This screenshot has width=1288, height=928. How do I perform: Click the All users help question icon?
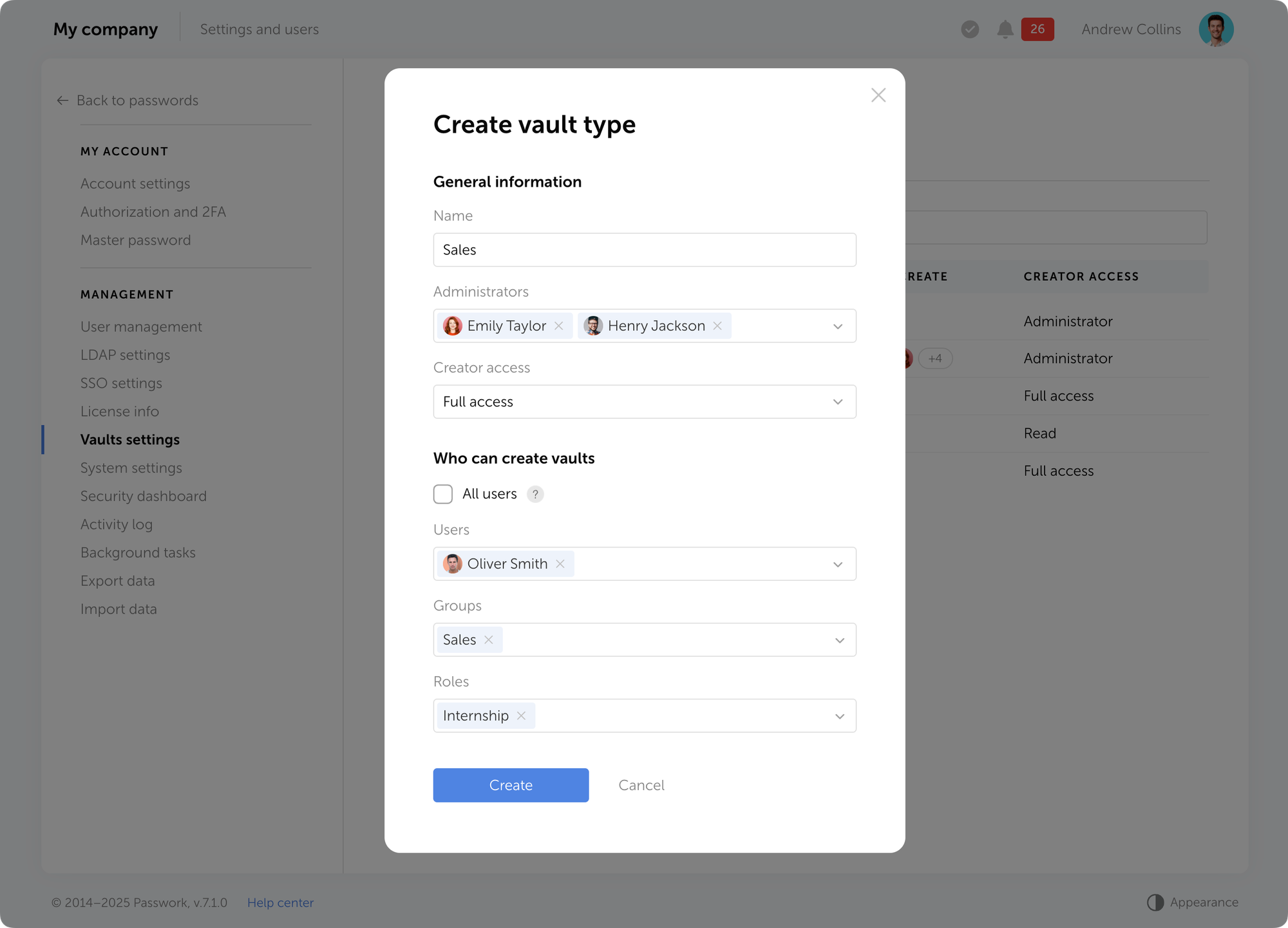(x=535, y=494)
